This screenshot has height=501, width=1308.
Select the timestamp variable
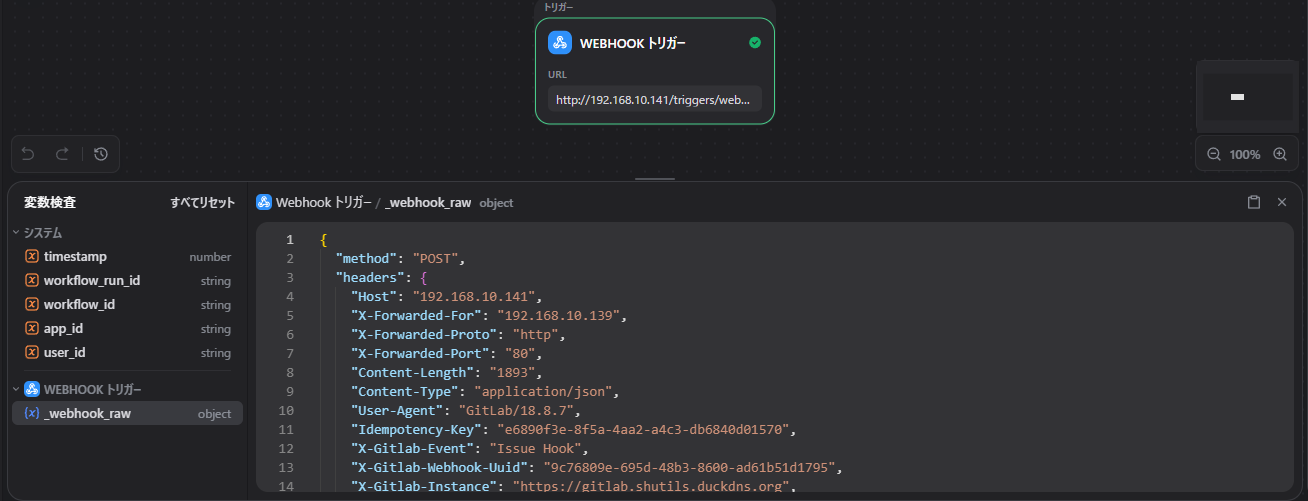(75, 257)
